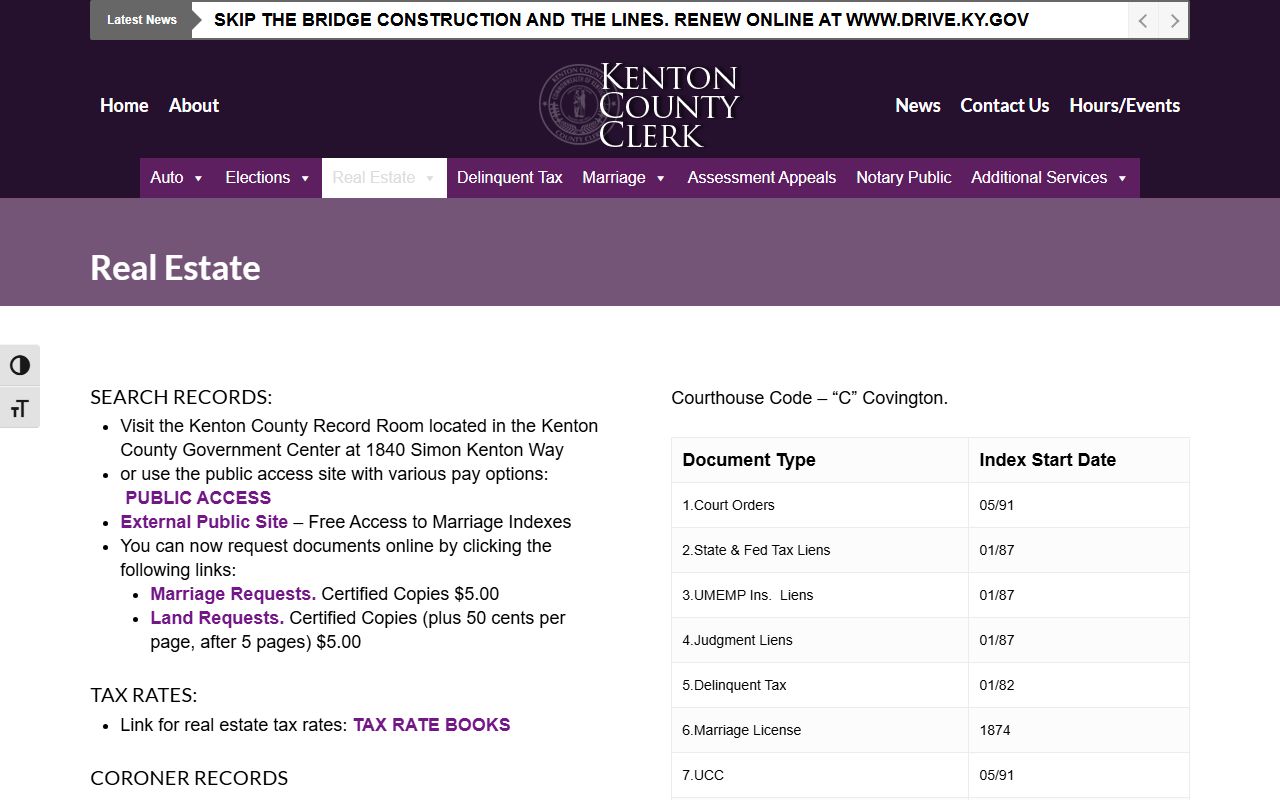Viewport: 1280px width, 800px height.
Task: Click the news ticker headline about drive.ky.gov
Action: click(621, 20)
